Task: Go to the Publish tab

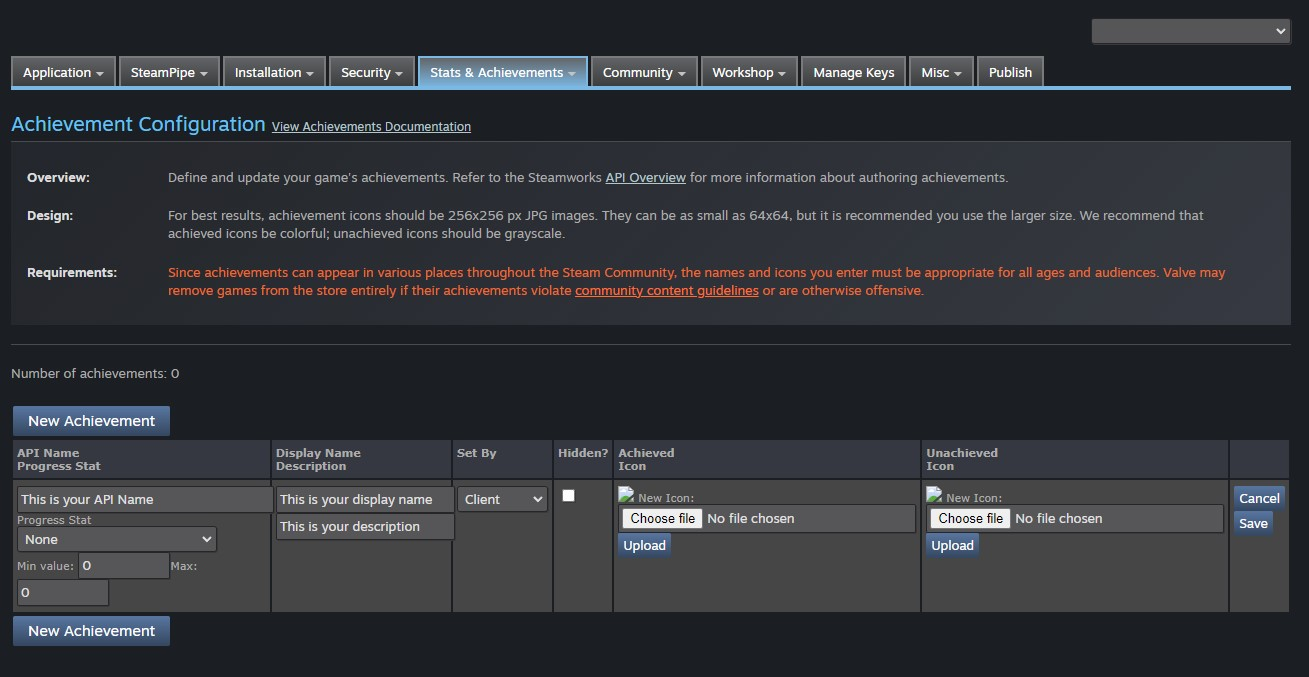Action: [1010, 72]
